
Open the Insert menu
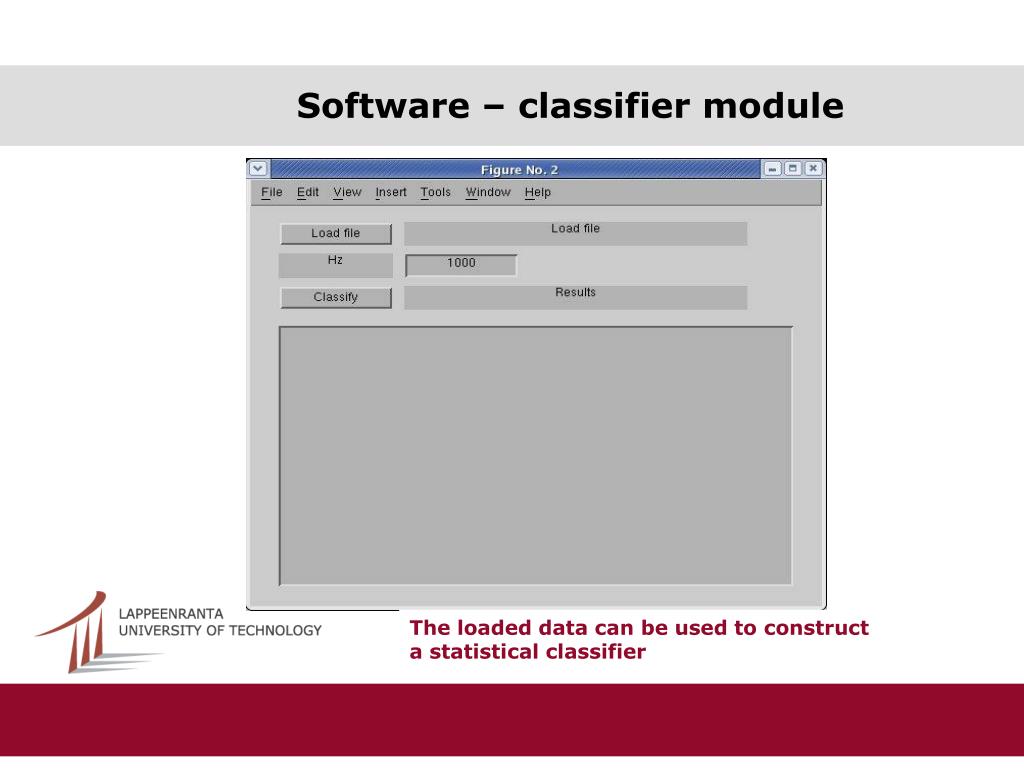391,192
